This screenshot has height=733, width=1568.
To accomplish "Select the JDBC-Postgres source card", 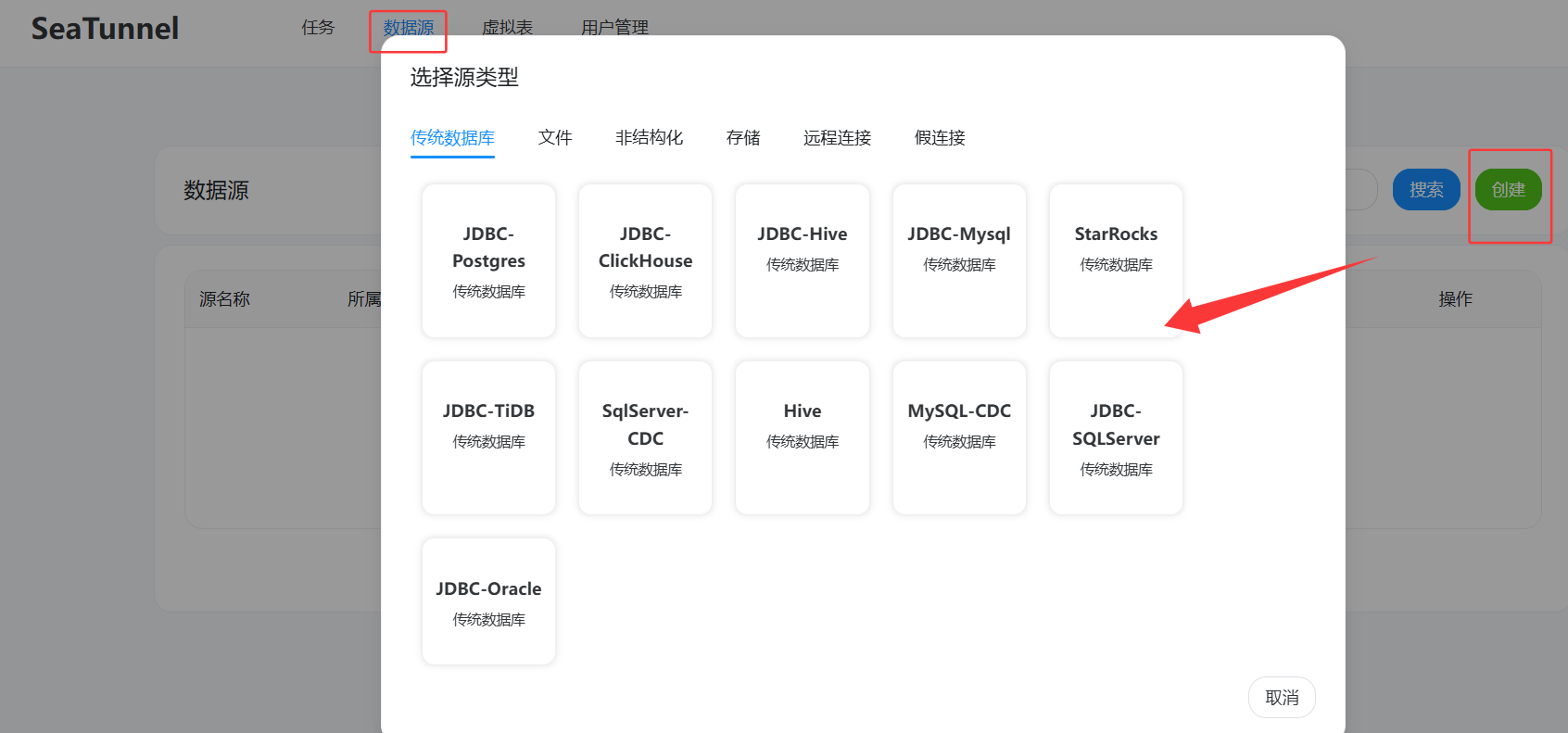I will point(488,260).
